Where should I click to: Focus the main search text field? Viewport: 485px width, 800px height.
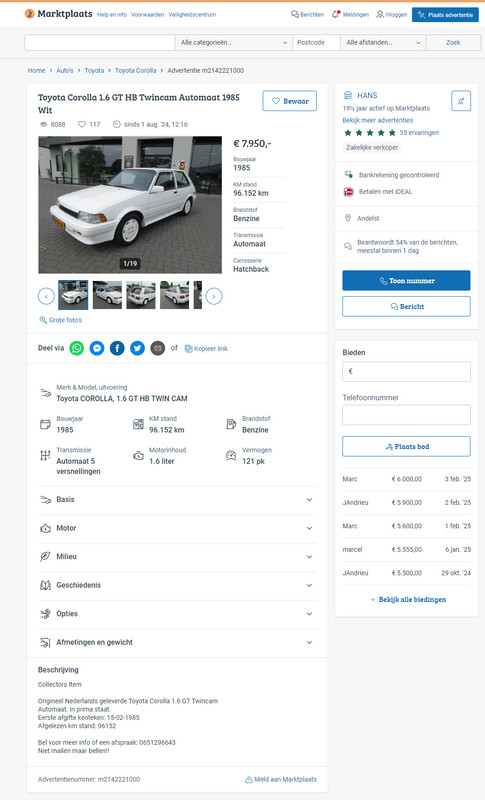point(99,42)
